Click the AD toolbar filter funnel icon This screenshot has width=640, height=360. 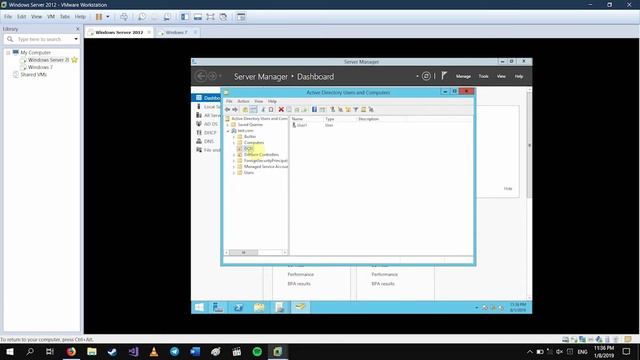[x=356, y=109]
